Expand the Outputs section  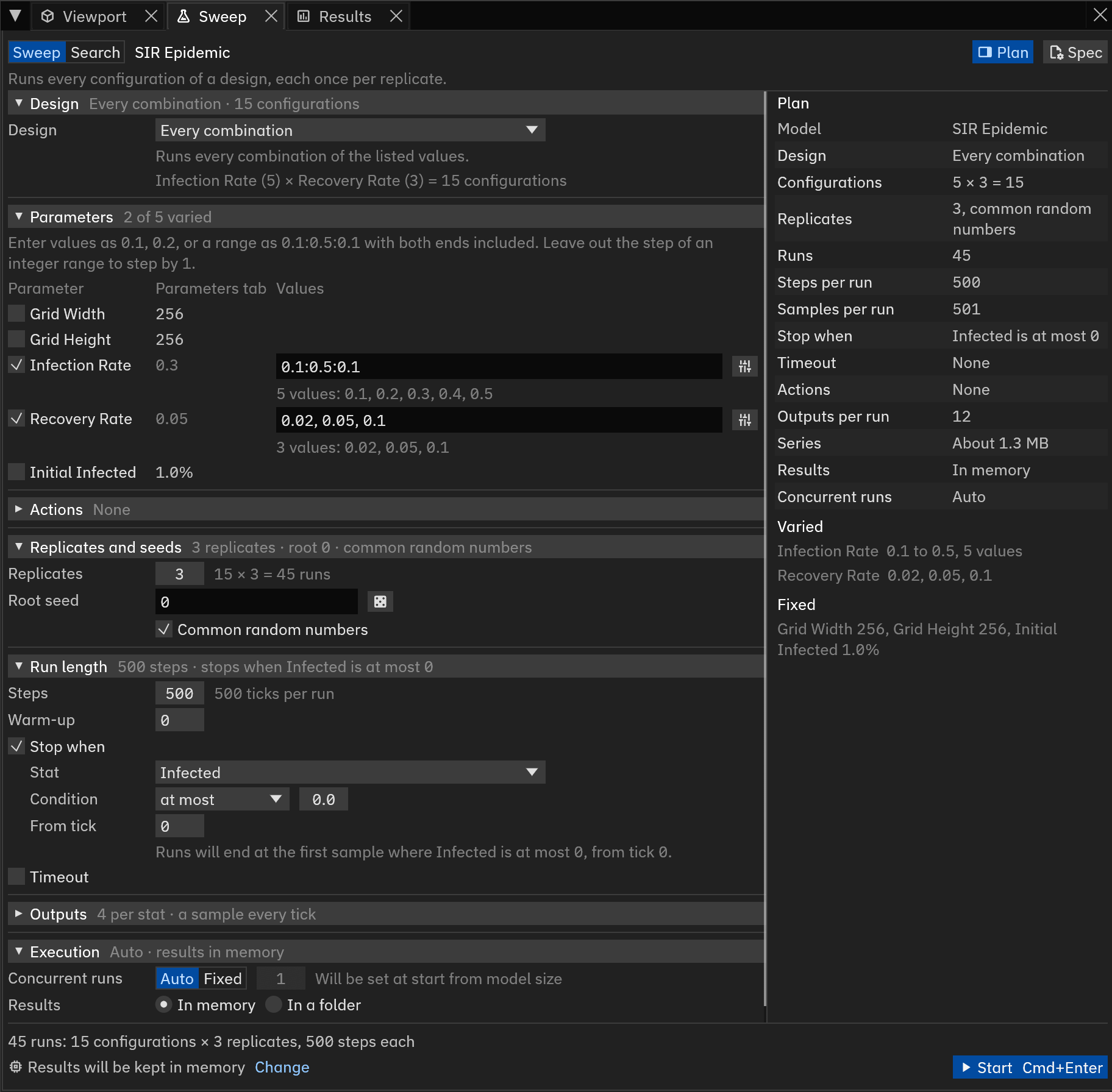coord(385,914)
